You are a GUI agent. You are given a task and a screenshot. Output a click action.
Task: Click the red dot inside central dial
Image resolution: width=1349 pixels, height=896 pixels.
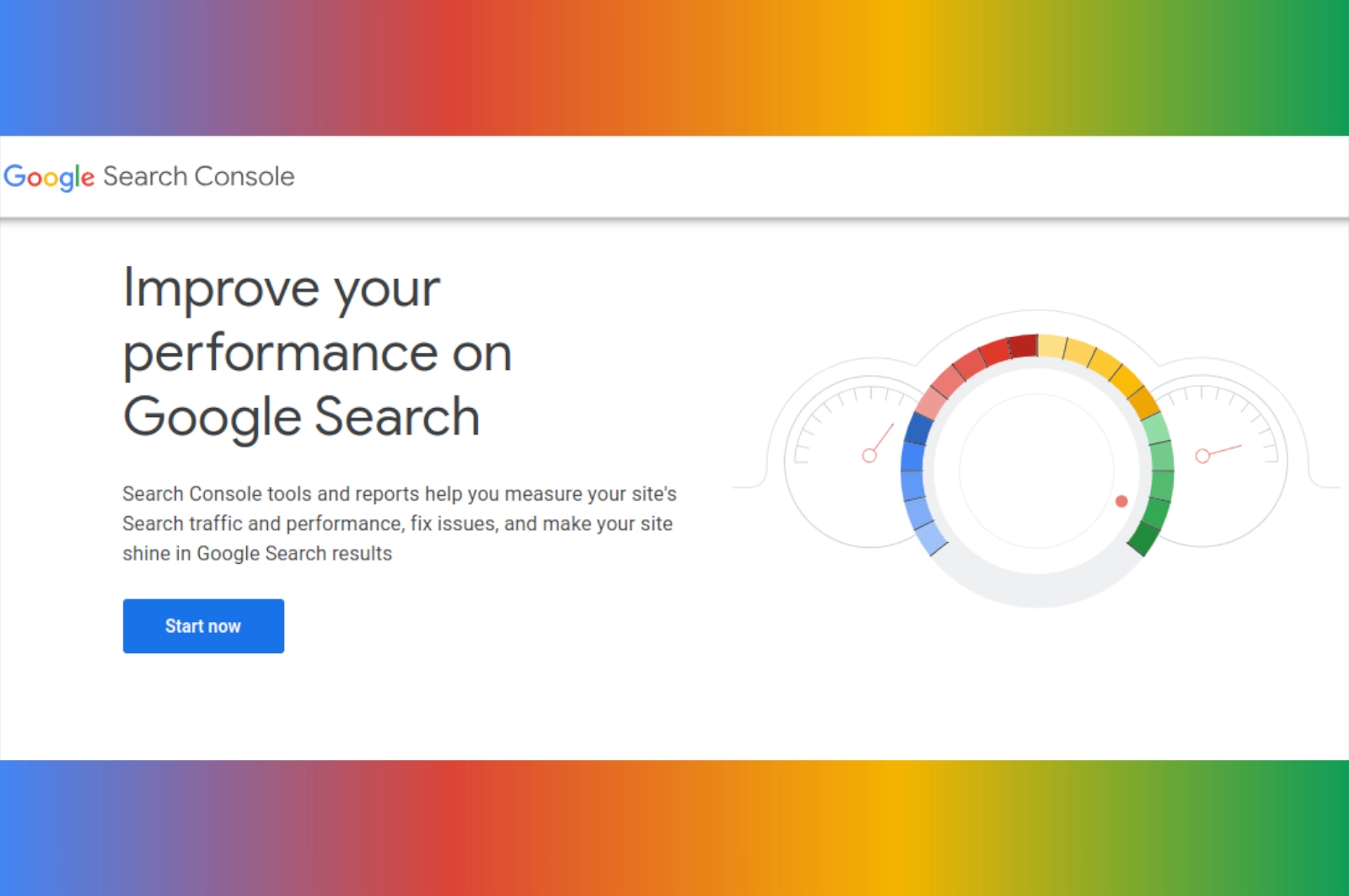pos(1121,502)
